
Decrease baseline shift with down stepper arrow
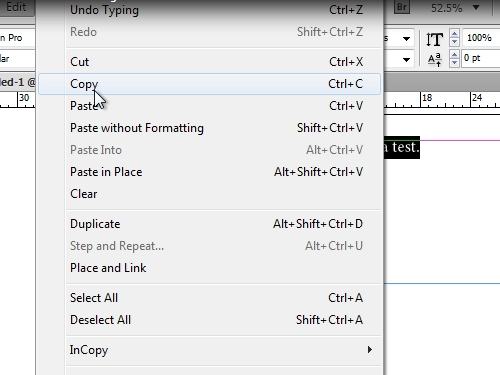point(454,63)
